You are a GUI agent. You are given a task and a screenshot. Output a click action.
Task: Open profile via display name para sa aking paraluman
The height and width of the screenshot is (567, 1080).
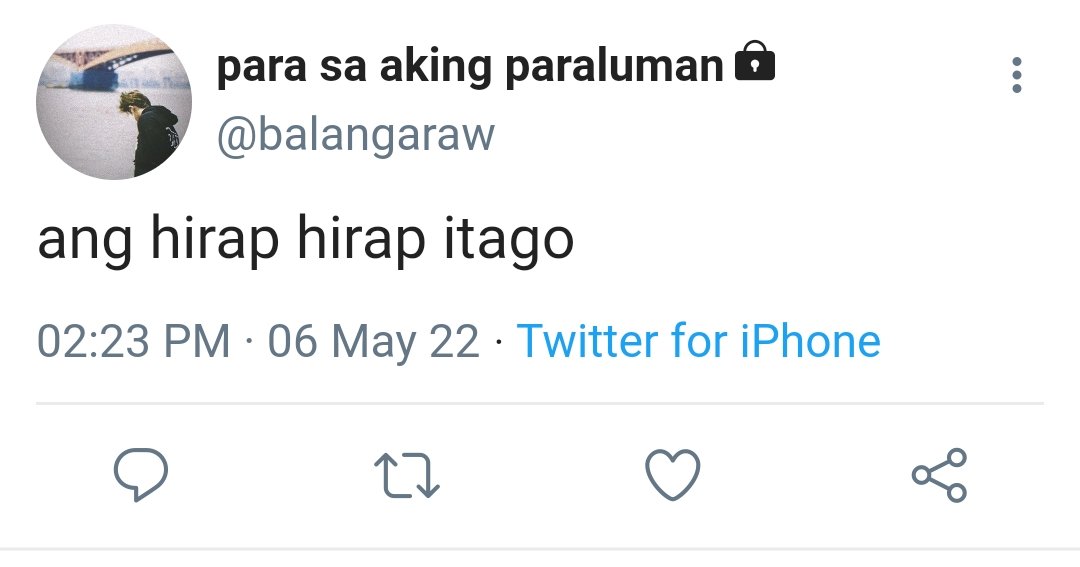coord(470,67)
